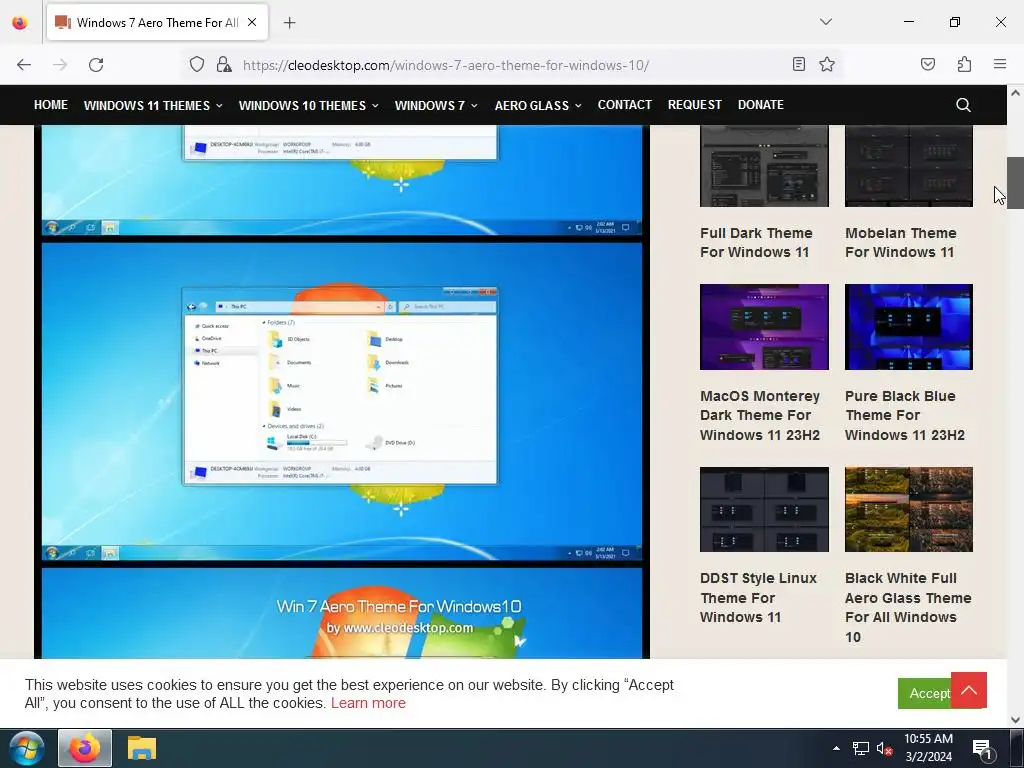Reload the current page
The image size is (1024, 768).
(96, 65)
